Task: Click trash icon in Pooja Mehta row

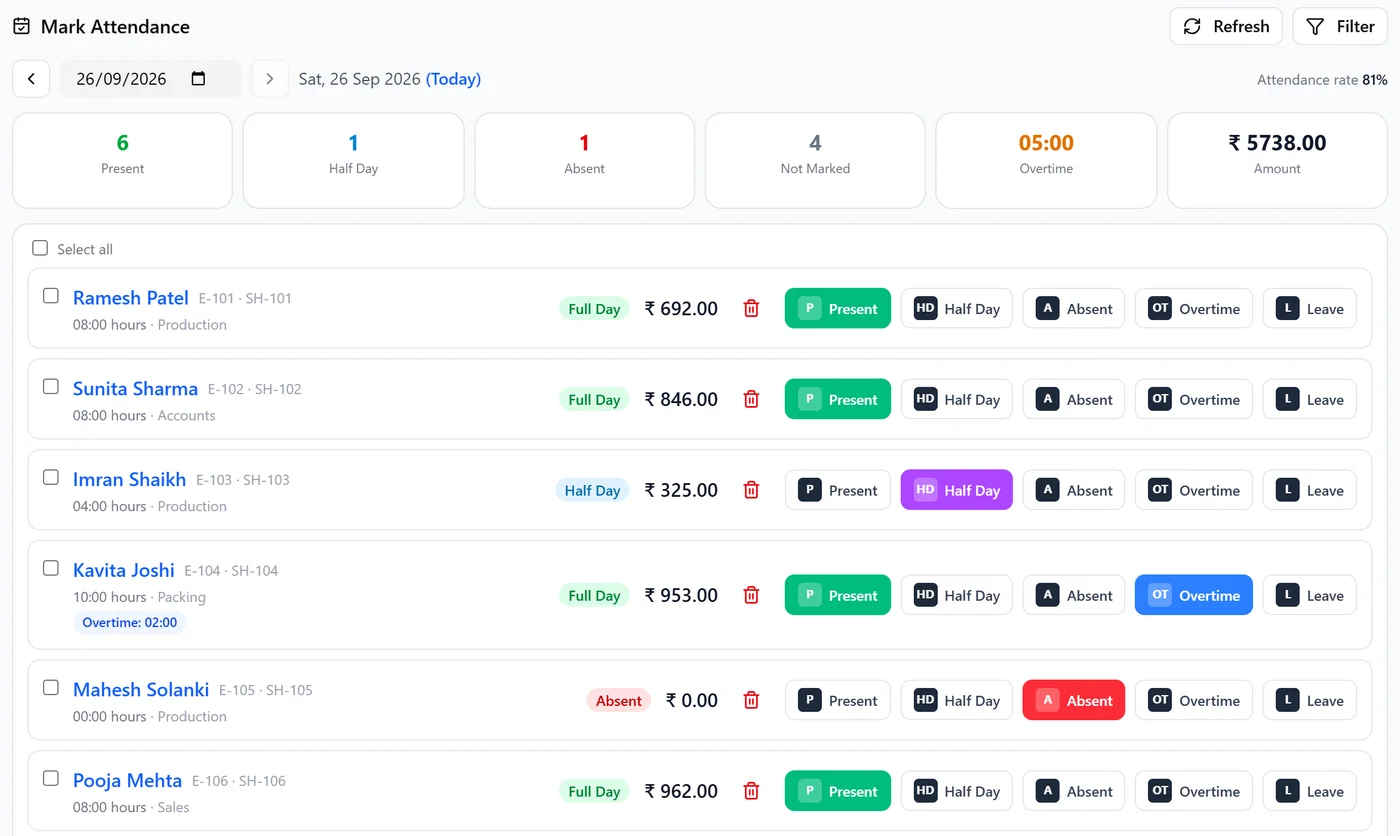Action: [x=751, y=791]
